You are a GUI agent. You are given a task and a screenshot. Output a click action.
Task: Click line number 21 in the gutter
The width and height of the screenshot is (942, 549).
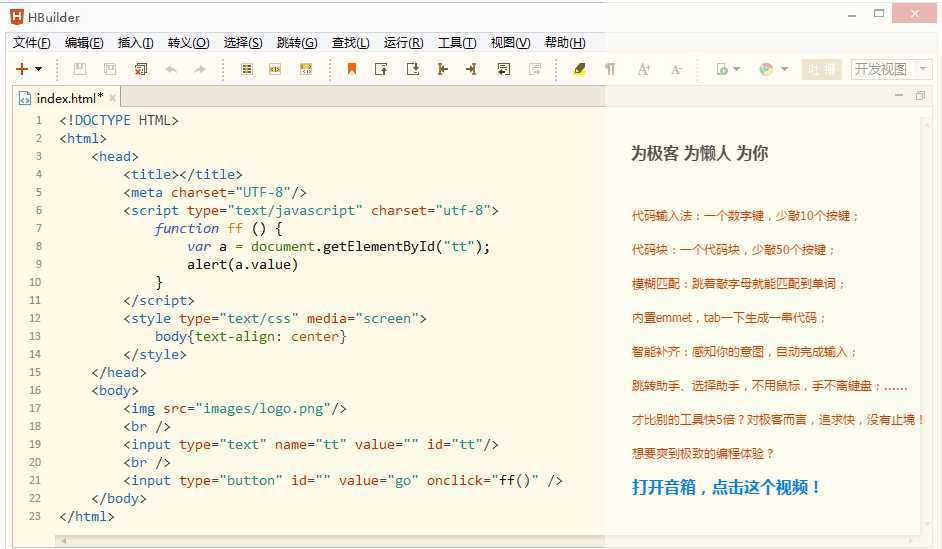pos(35,481)
